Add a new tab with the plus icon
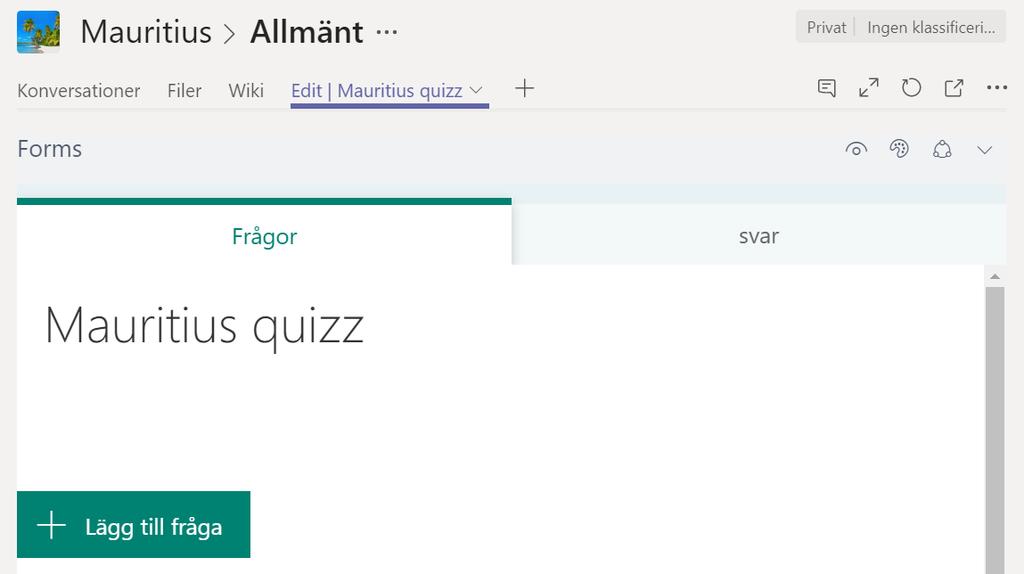The height and width of the screenshot is (574, 1024). 524,88
